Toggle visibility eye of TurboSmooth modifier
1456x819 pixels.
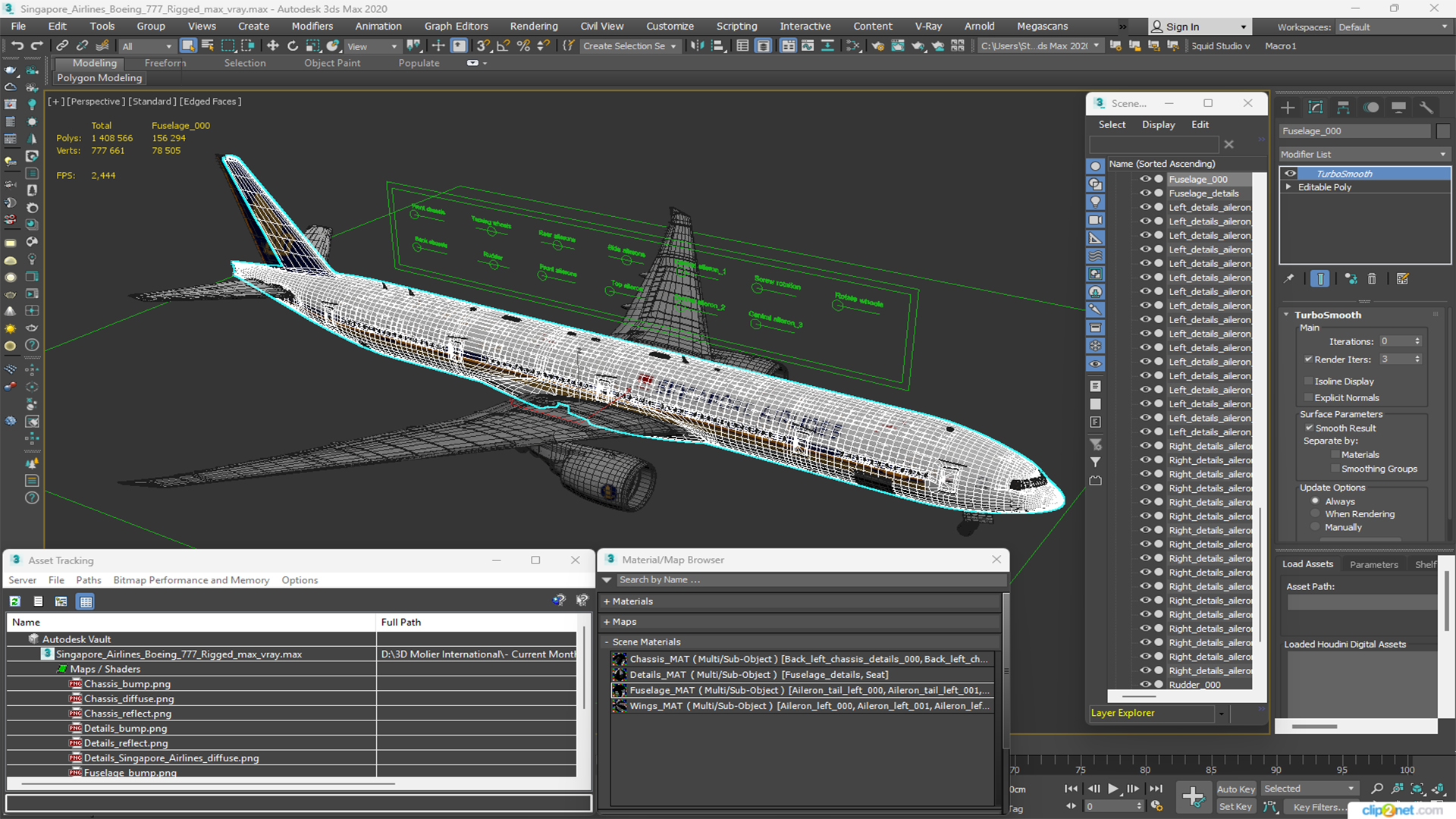(1290, 174)
